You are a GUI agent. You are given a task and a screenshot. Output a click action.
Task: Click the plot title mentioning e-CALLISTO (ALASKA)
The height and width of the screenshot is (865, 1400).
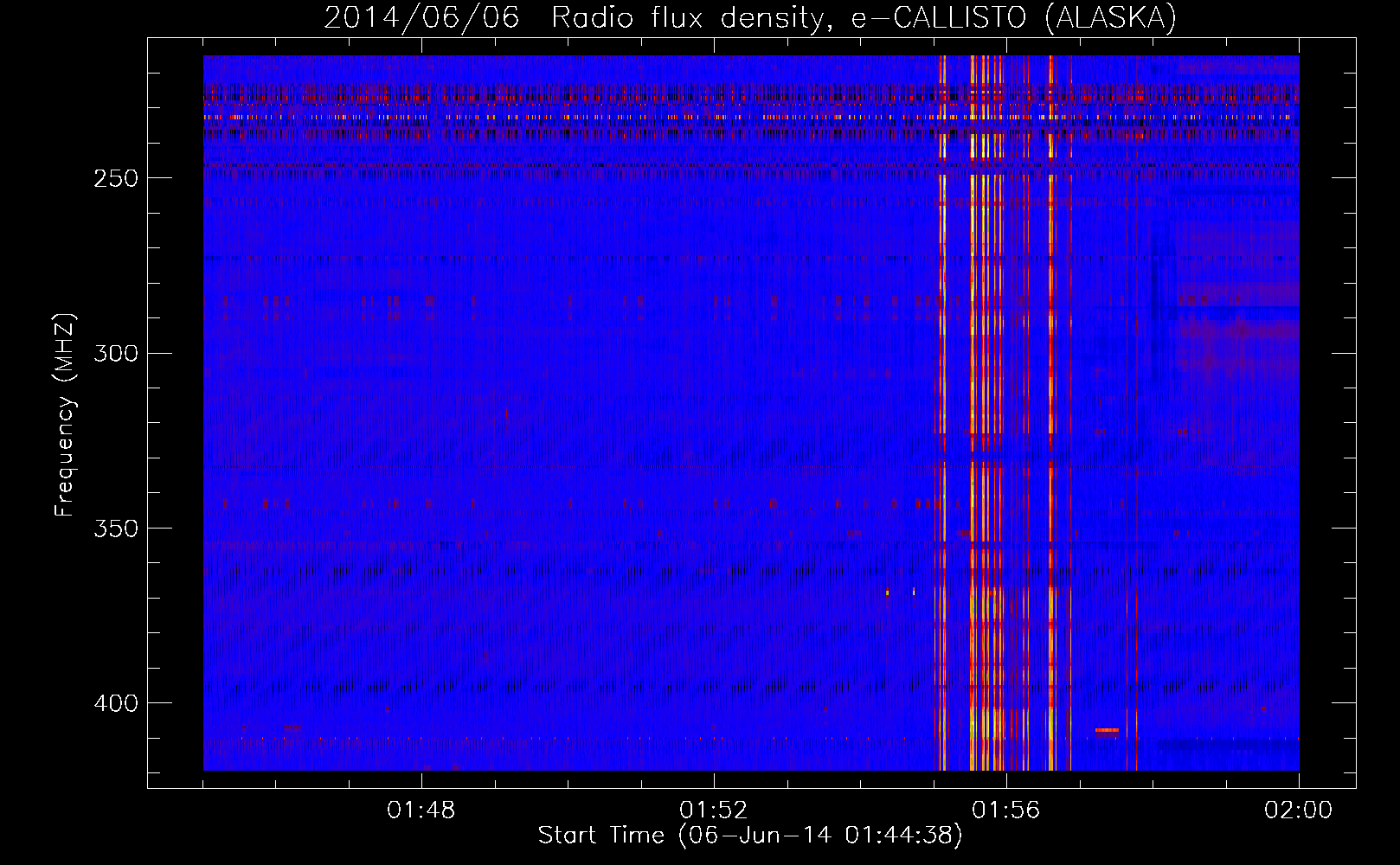[750, 18]
